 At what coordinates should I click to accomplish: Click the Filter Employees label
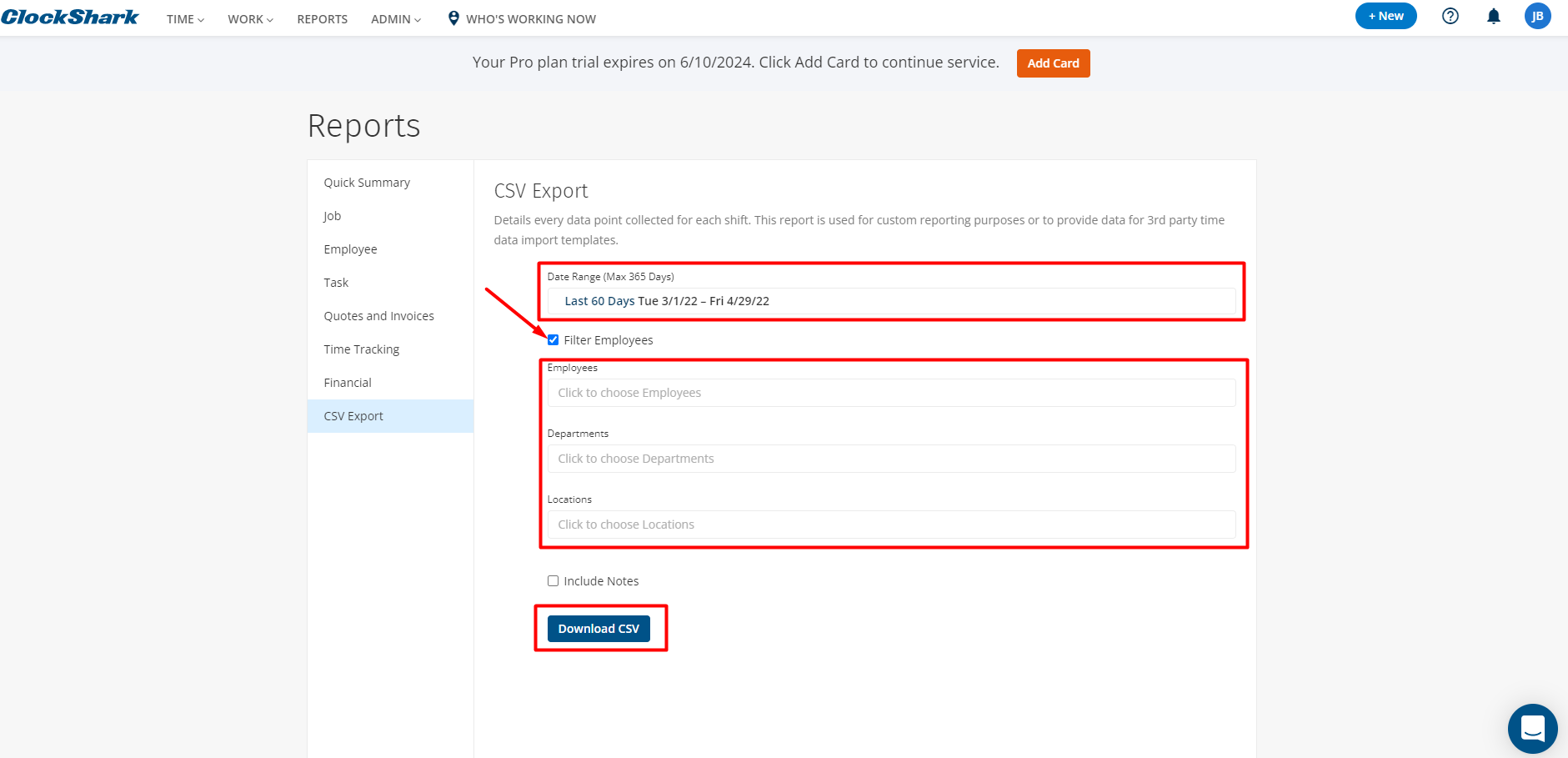pyautogui.click(x=609, y=340)
